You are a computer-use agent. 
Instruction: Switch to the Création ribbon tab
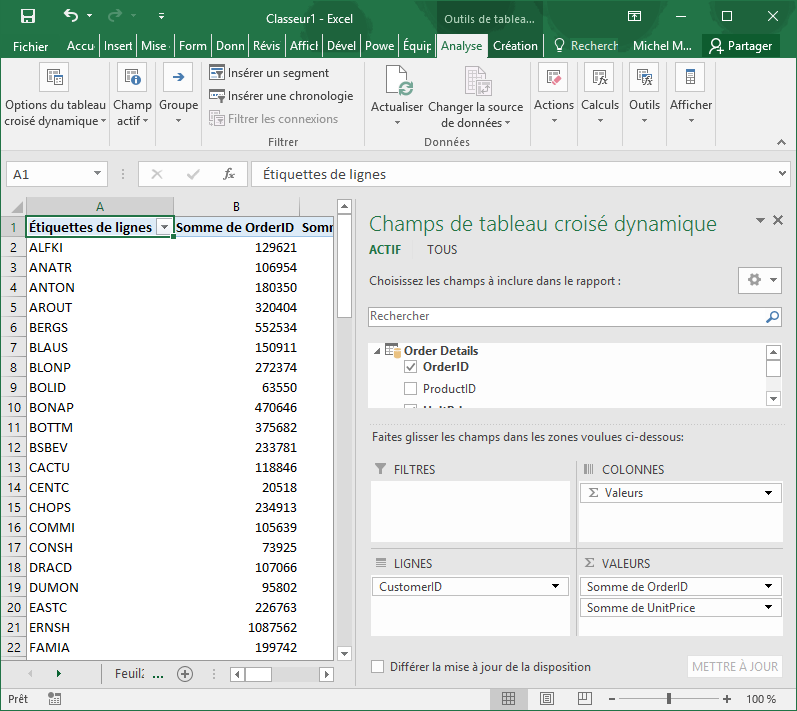(x=515, y=46)
